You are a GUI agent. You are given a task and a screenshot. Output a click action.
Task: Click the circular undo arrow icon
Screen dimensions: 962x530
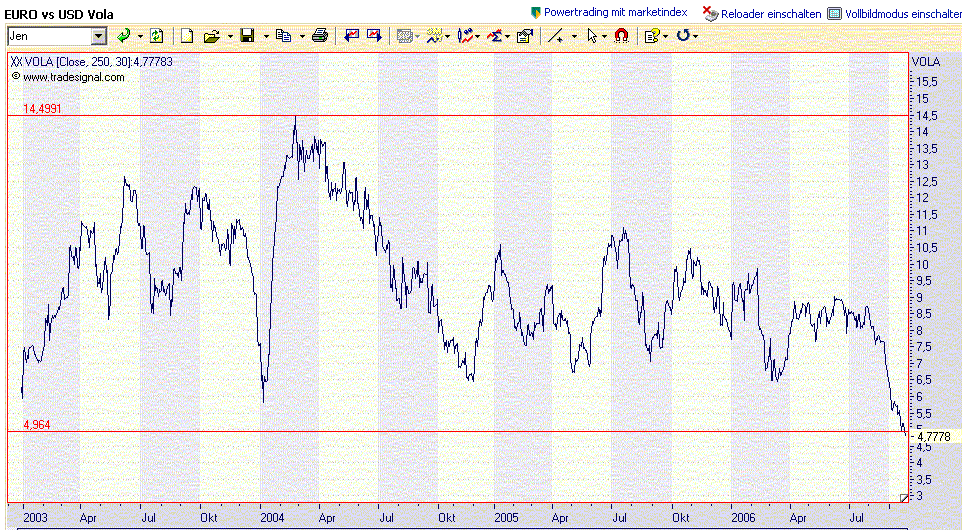click(683, 36)
